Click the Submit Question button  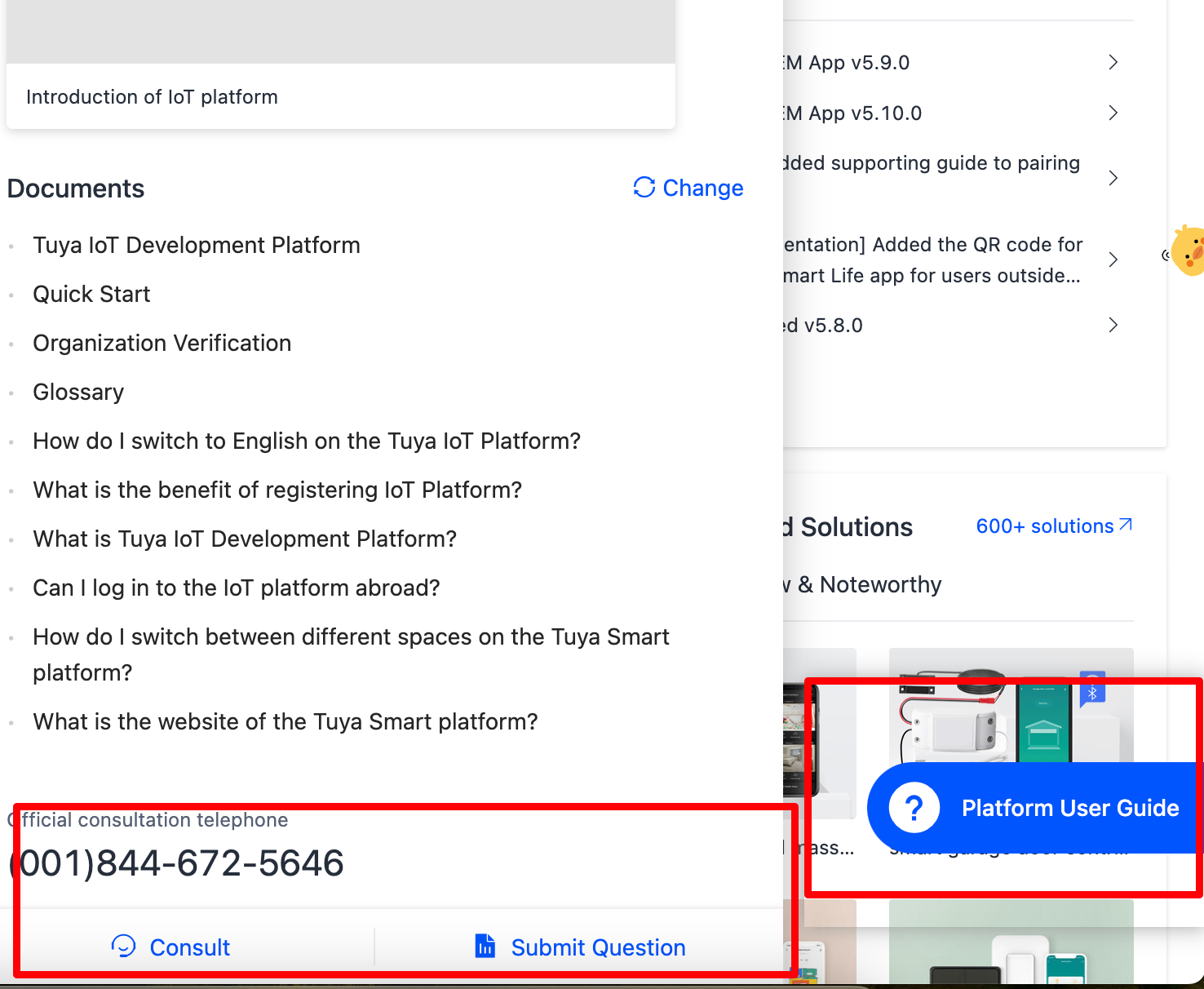(x=579, y=947)
